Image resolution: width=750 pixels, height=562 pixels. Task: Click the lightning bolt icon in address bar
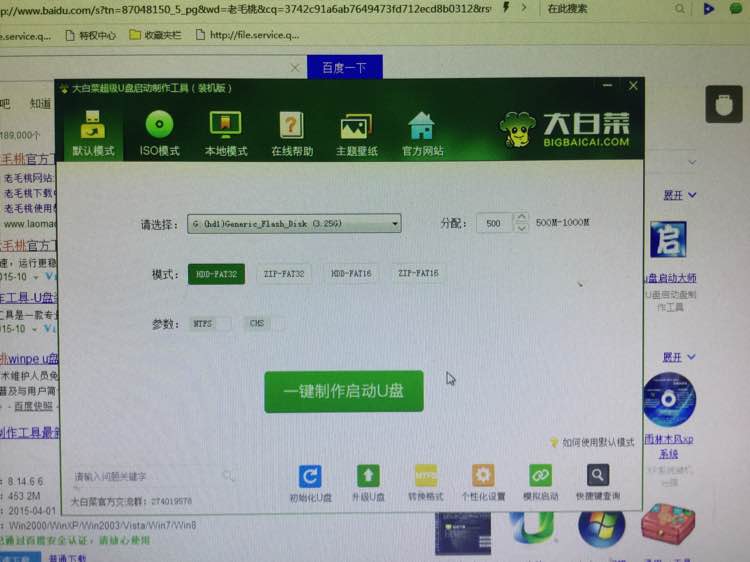tap(506, 8)
